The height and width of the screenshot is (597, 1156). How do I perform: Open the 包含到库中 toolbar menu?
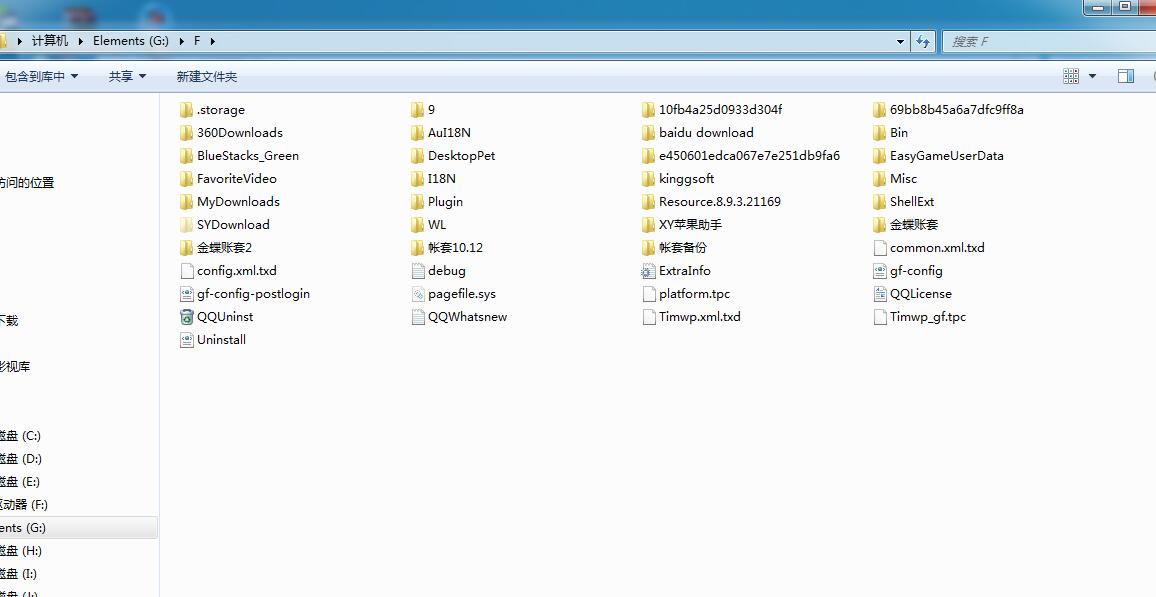click(x=41, y=76)
